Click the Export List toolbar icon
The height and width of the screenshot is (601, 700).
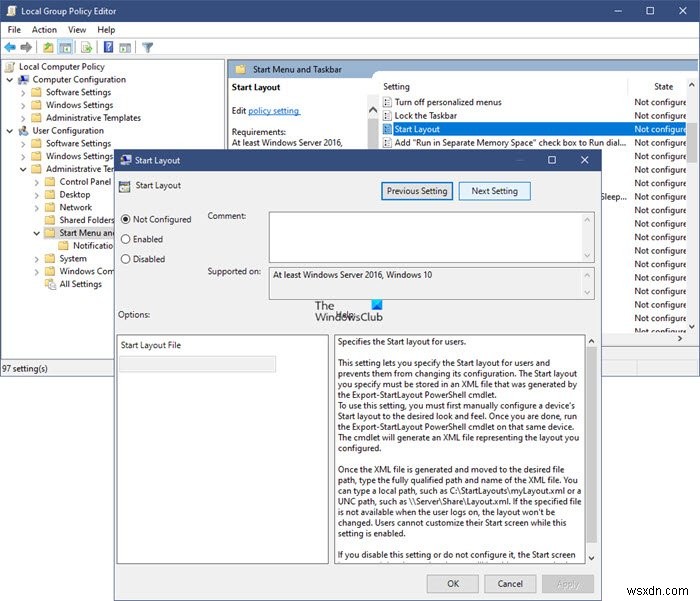tap(85, 47)
